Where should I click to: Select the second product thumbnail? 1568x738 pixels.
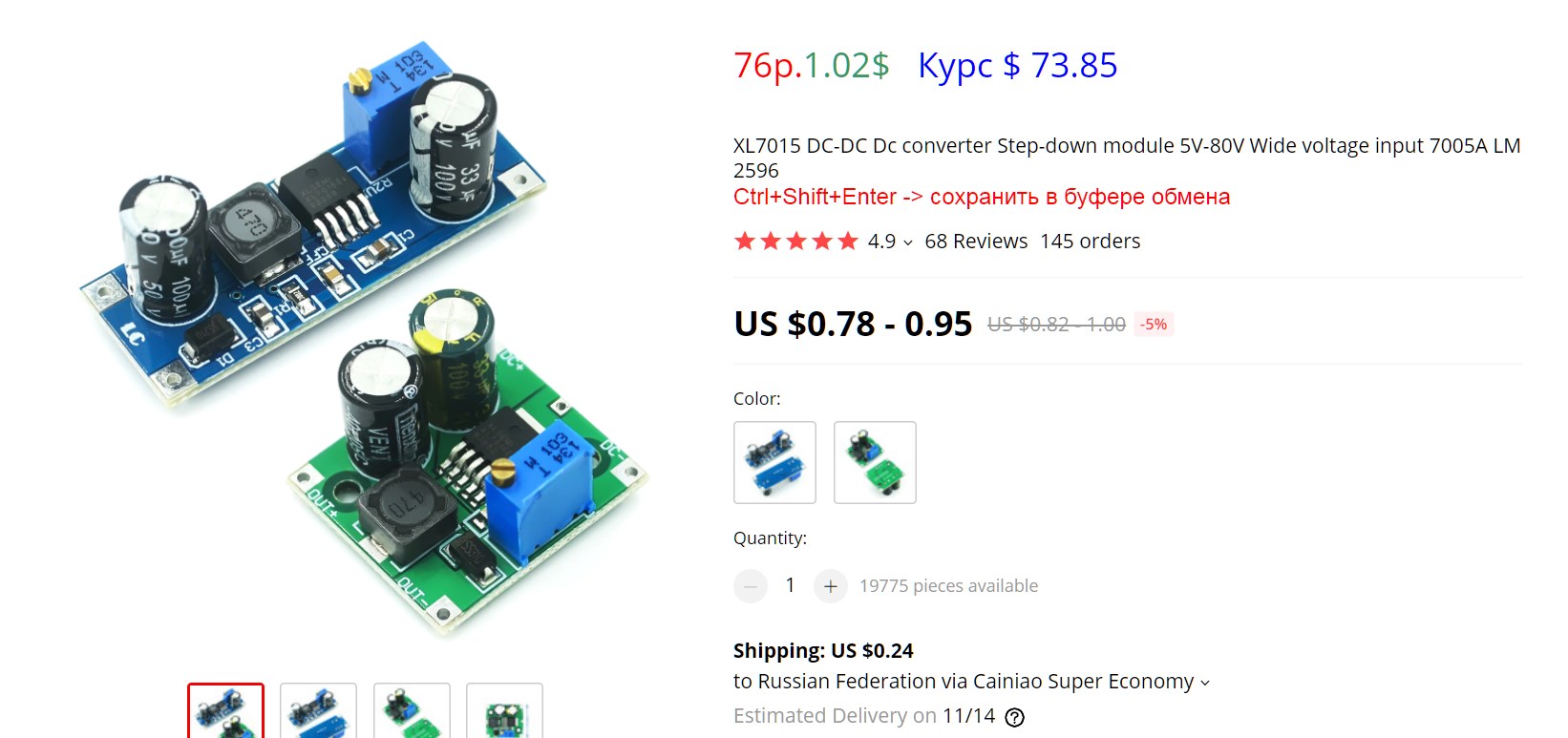pos(318,710)
